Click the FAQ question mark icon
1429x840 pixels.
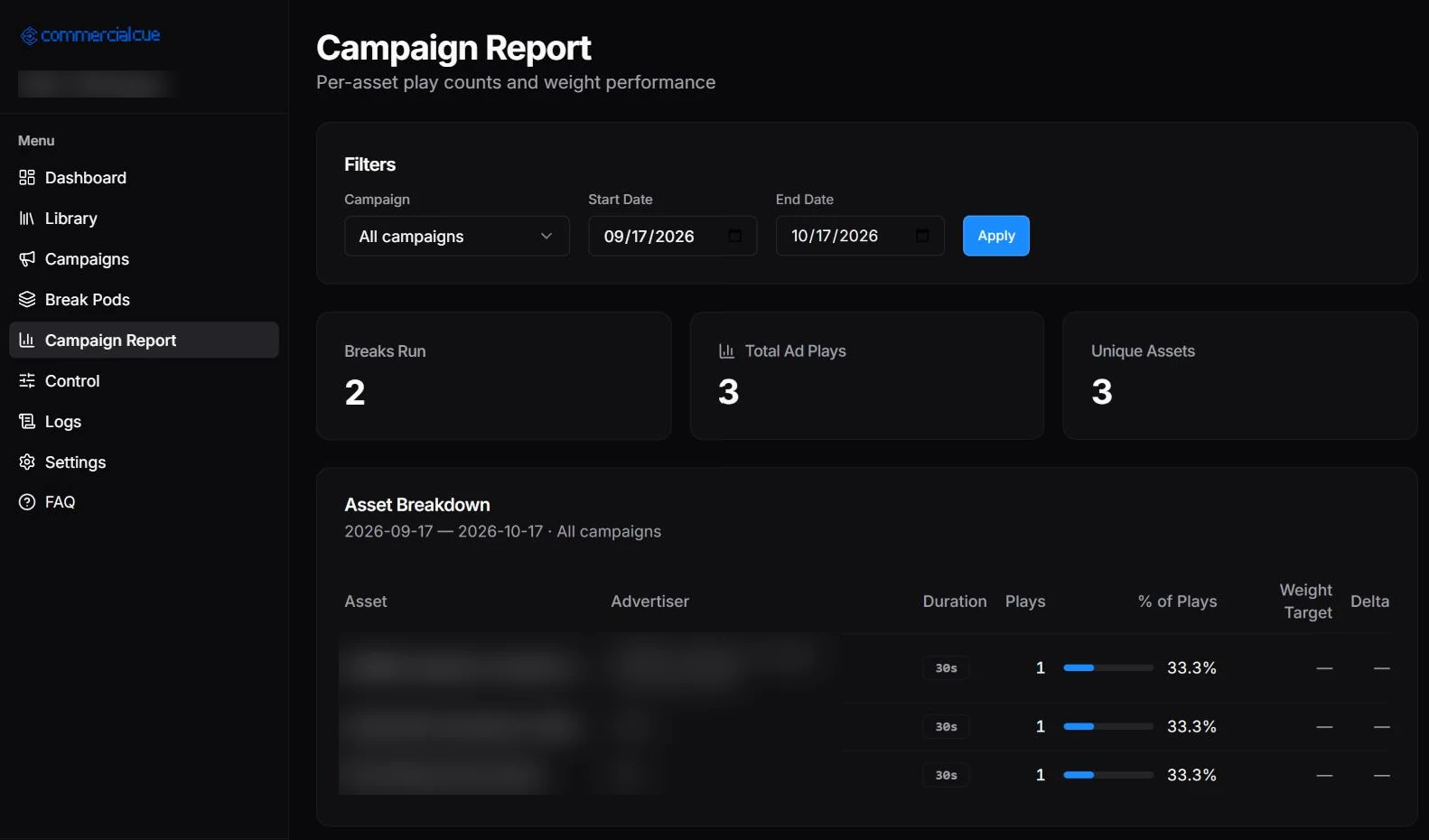click(27, 501)
